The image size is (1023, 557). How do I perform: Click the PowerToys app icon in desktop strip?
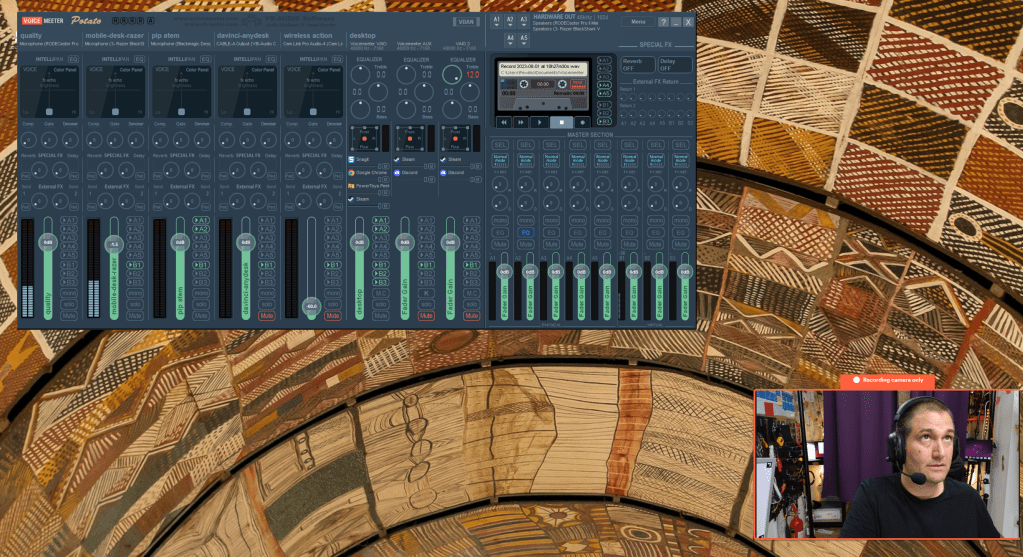pyautogui.click(x=352, y=186)
